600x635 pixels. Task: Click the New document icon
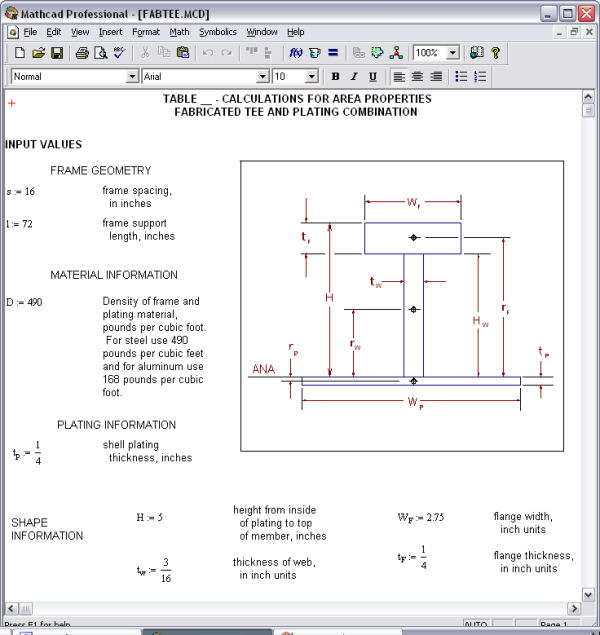coord(19,53)
